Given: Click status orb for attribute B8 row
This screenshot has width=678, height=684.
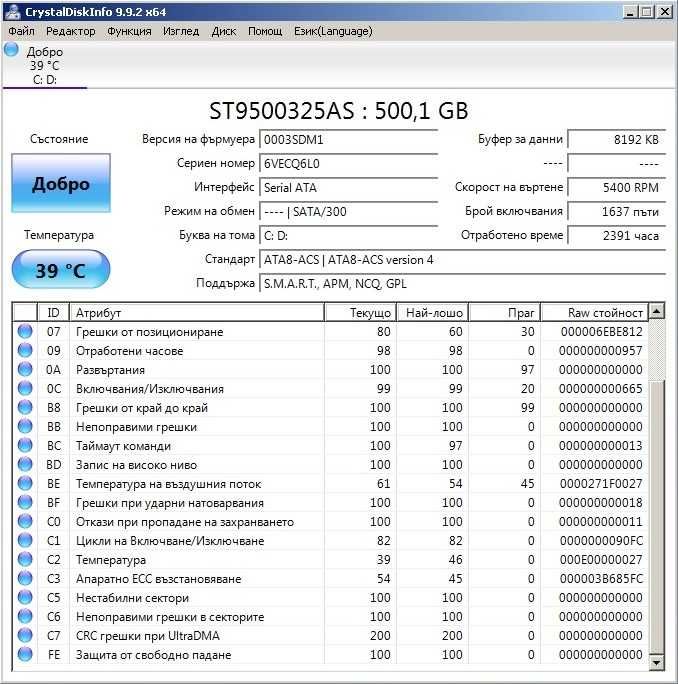Looking at the screenshot, I should pos(25,407).
